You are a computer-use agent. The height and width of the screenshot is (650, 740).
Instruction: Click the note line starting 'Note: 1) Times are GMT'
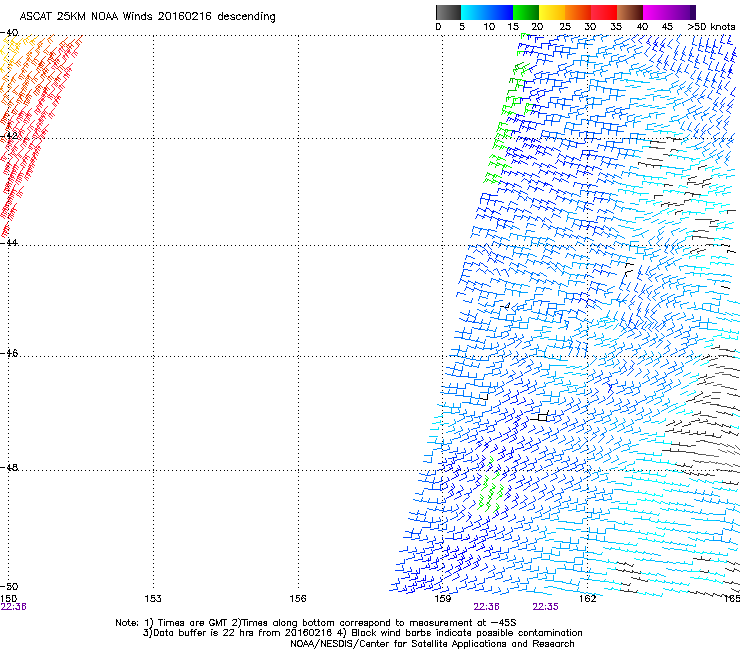(x=316, y=623)
